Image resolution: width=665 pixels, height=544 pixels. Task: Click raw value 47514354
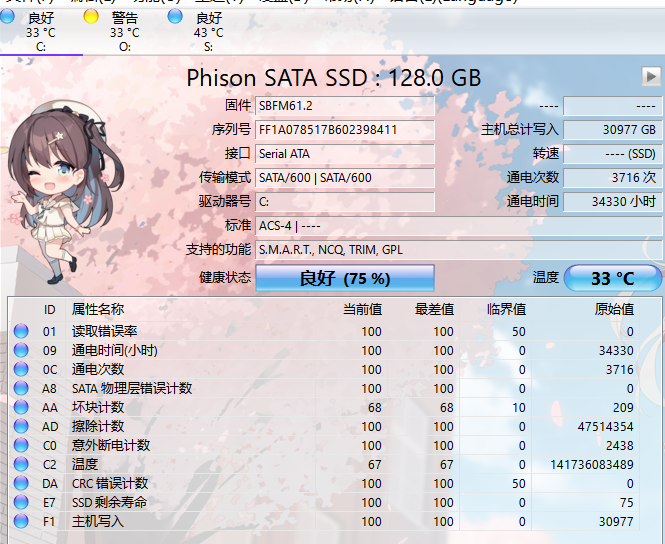click(606, 427)
